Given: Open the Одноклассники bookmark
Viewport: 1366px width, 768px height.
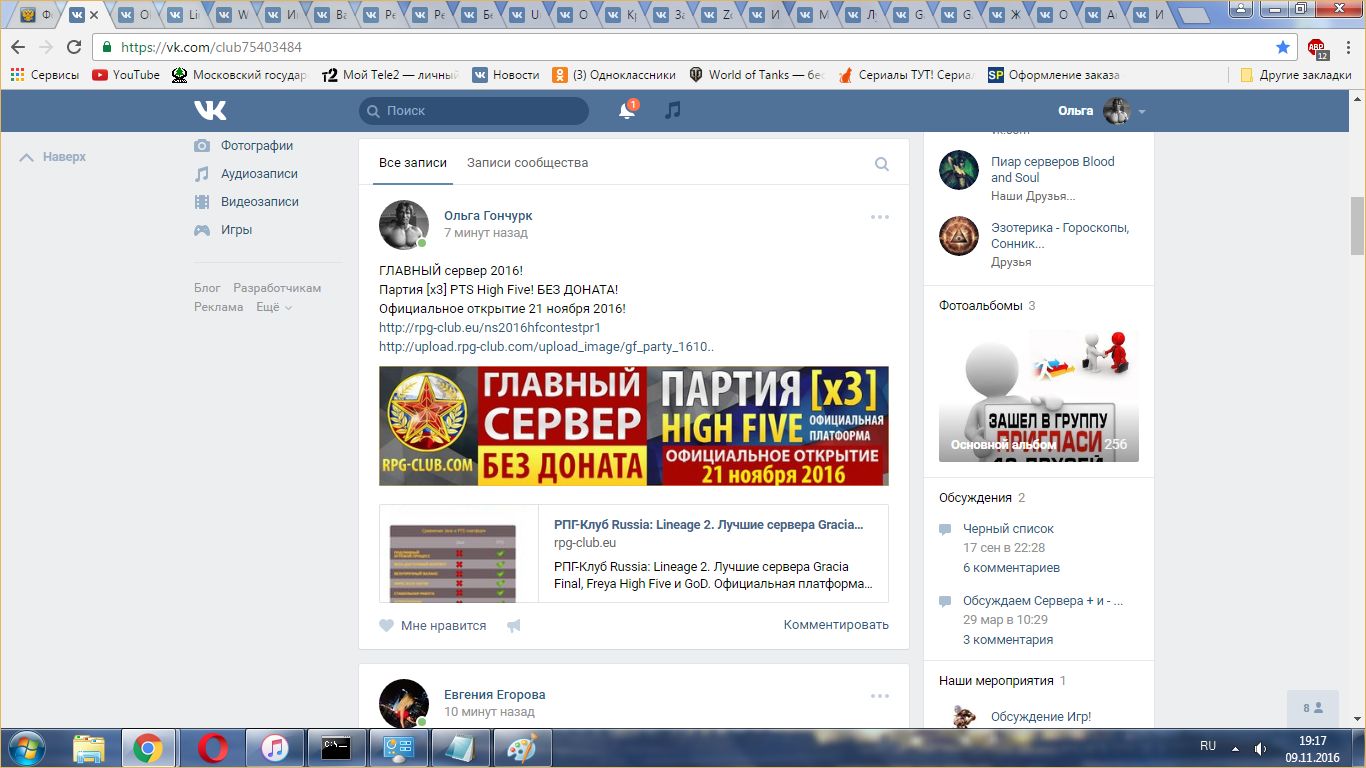Looking at the screenshot, I should [613, 75].
